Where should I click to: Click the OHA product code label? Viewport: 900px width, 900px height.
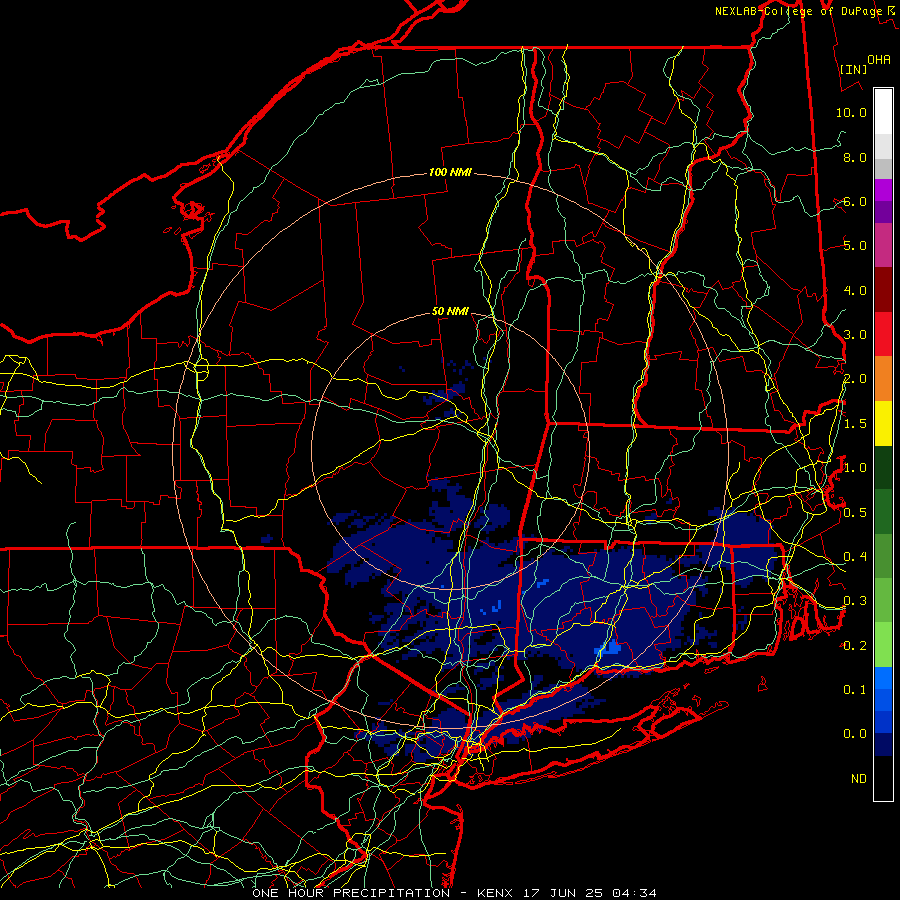click(x=879, y=60)
